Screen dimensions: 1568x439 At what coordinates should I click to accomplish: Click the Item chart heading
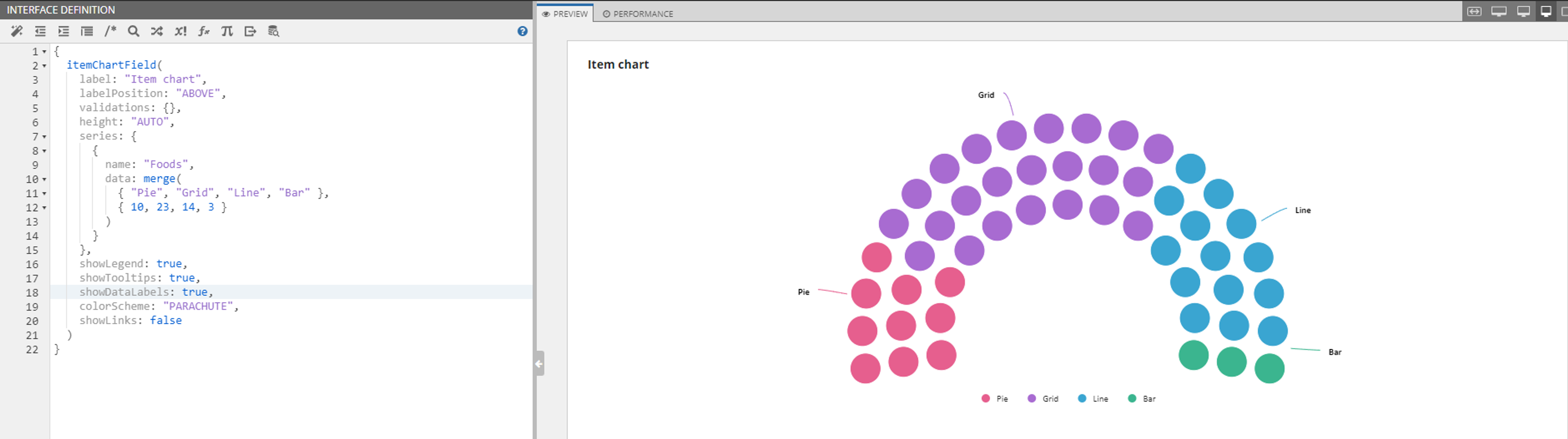(618, 65)
